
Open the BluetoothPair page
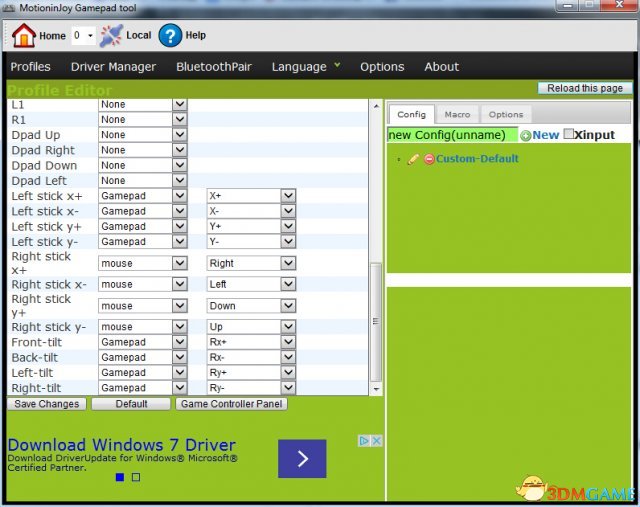coord(214,67)
